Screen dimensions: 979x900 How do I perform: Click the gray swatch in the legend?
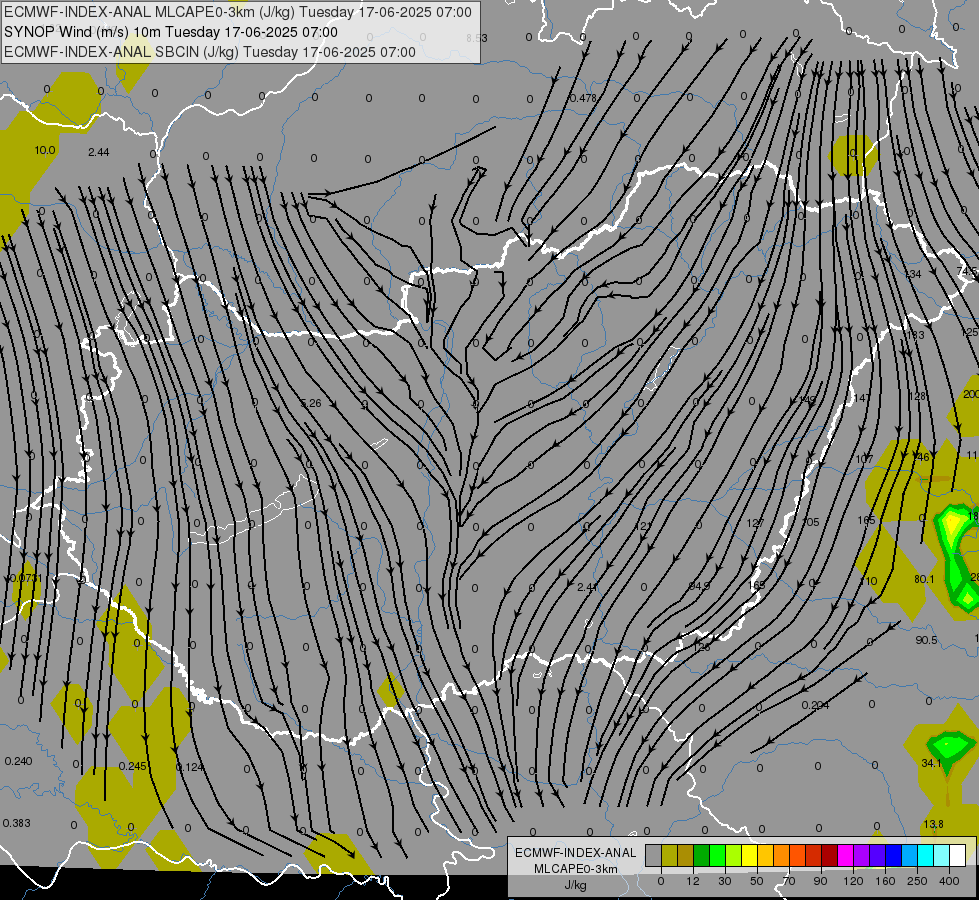coord(654,855)
